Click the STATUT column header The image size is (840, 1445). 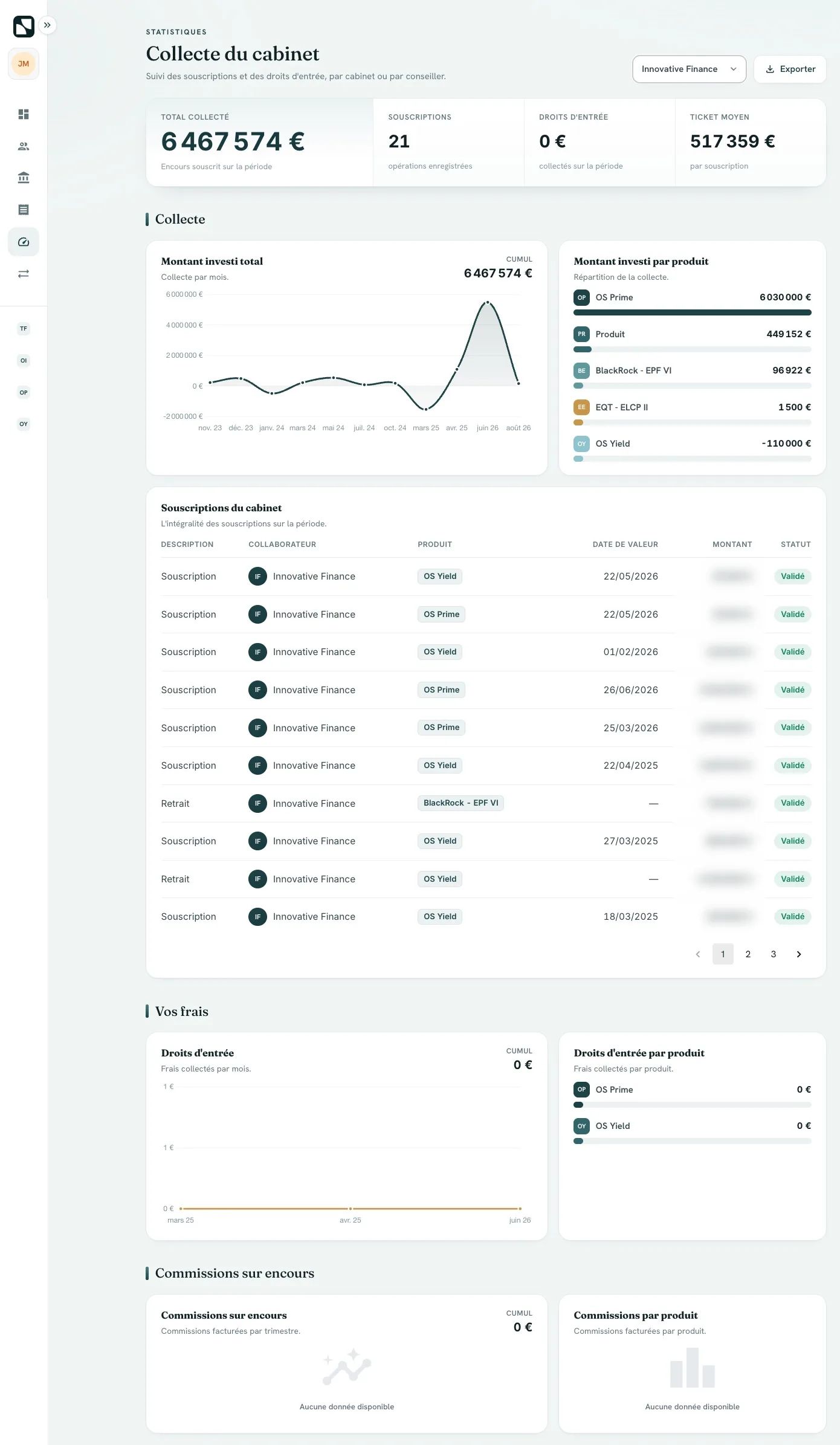click(x=795, y=545)
